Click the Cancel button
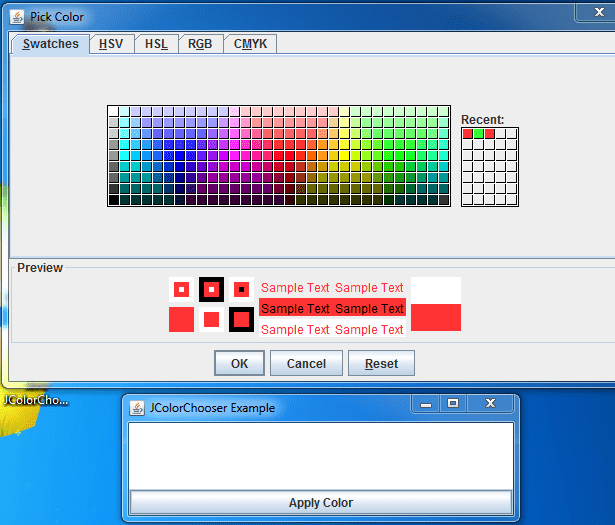615x525 pixels. click(306, 364)
